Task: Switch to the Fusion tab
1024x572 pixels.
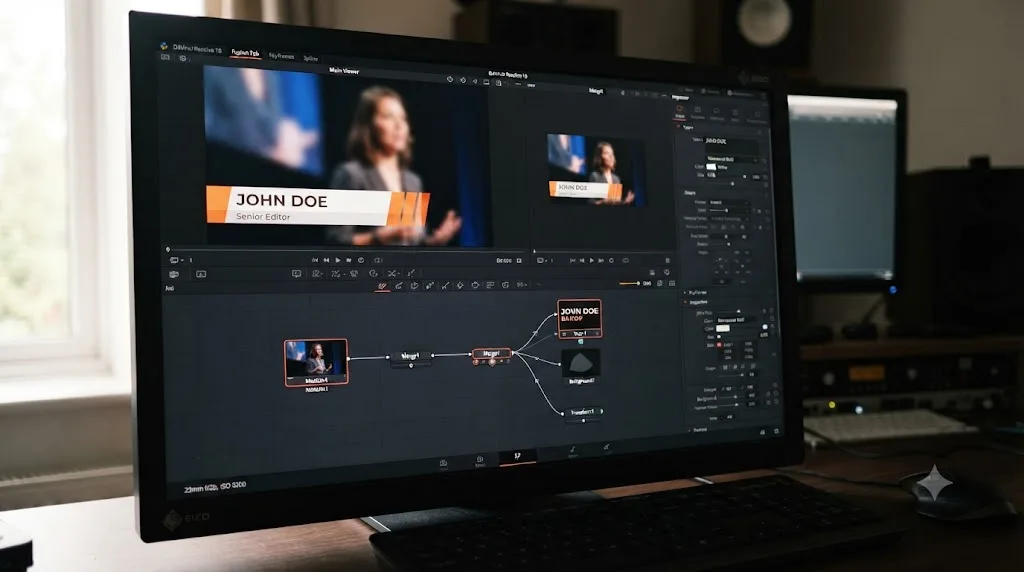Action: pos(245,53)
